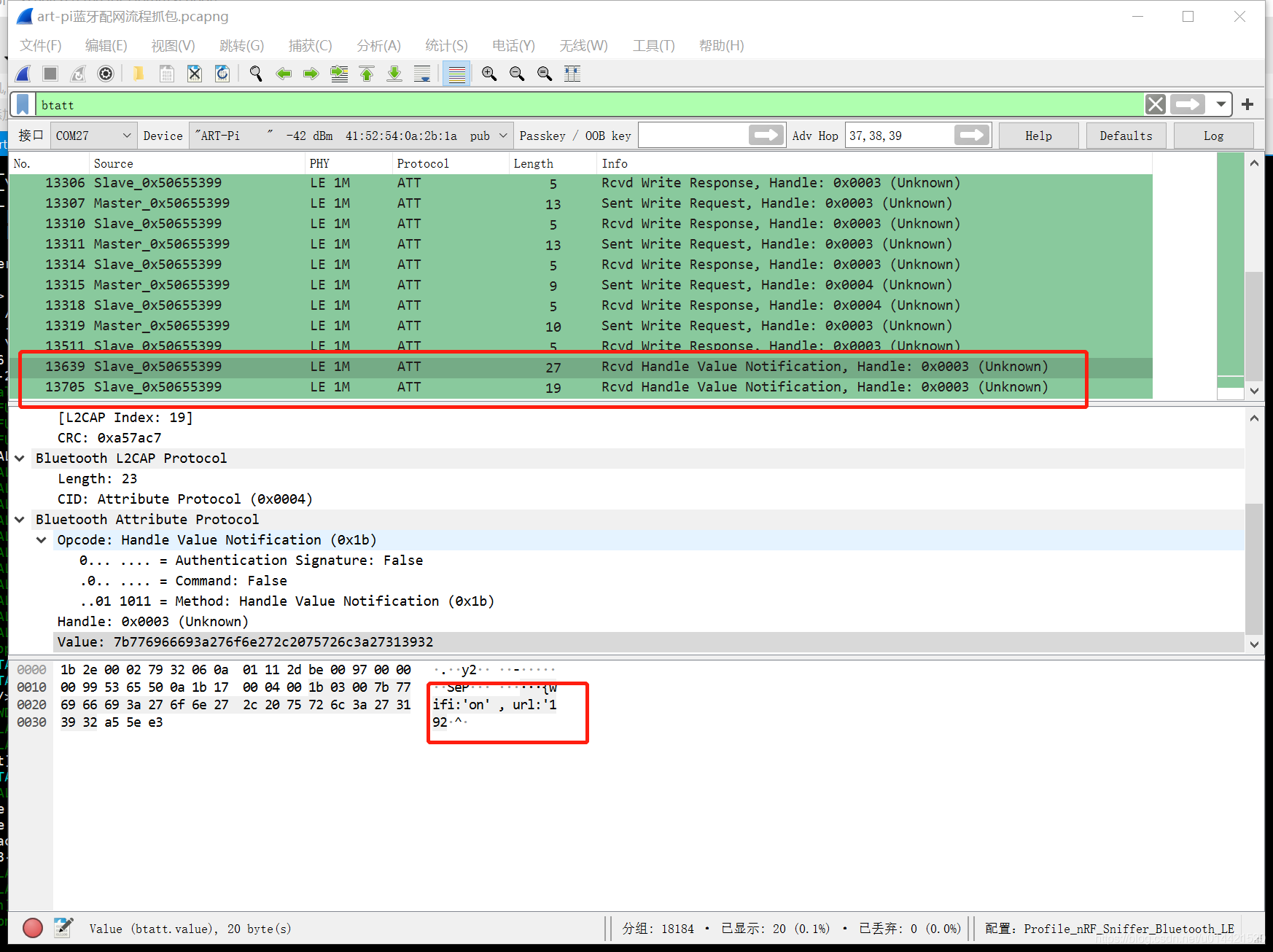This screenshot has width=1273, height=952.
Task: Open display filter bookmarks
Action: [23, 104]
